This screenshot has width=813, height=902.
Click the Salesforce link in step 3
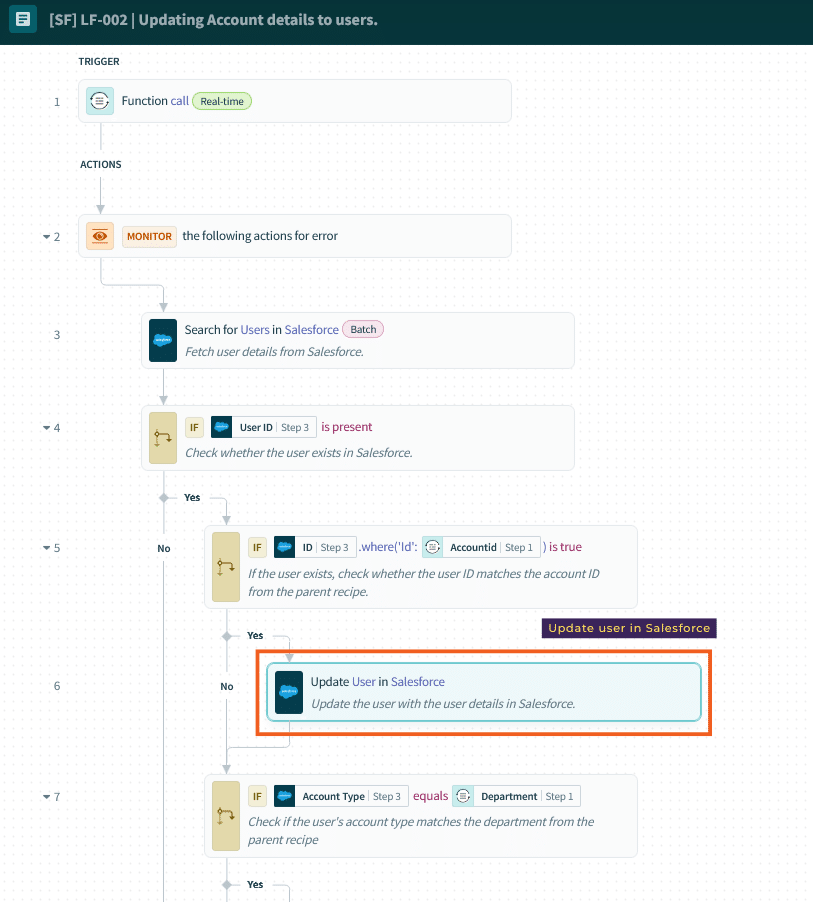[311, 330]
